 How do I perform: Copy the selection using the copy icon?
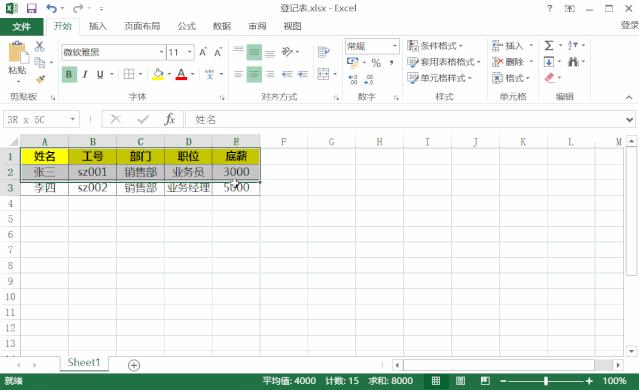(40, 62)
